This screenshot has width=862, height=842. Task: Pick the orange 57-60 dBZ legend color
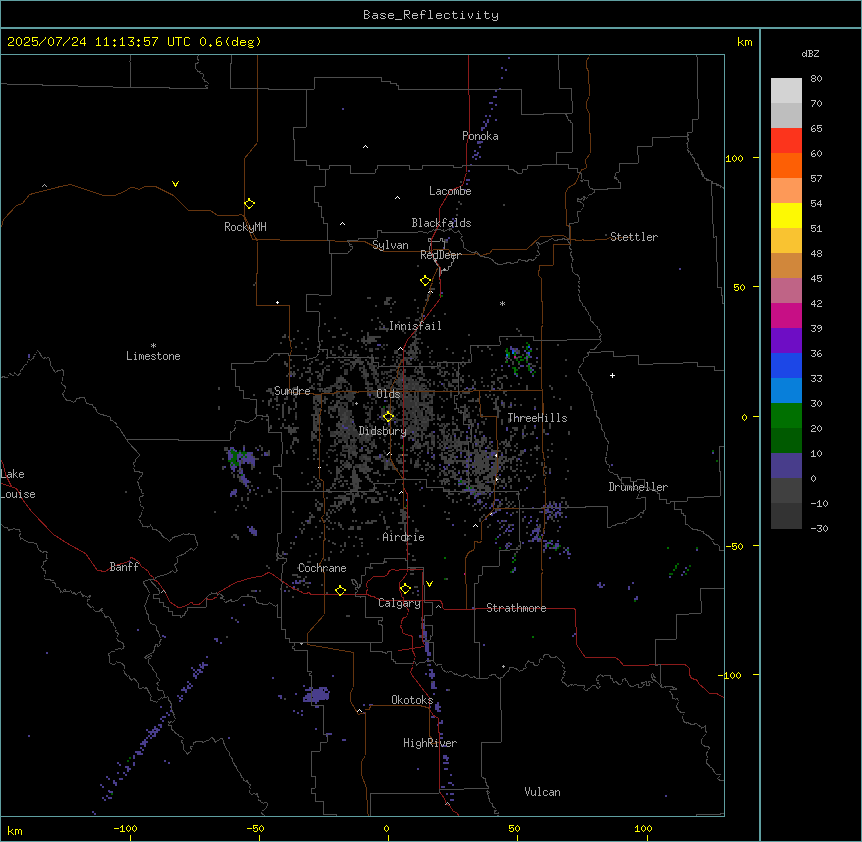pyautogui.click(x=786, y=165)
